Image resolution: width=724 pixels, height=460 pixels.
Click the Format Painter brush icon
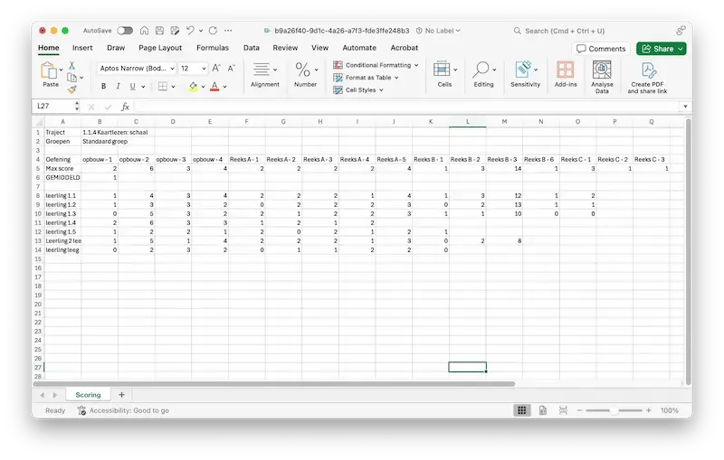(x=72, y=89)
